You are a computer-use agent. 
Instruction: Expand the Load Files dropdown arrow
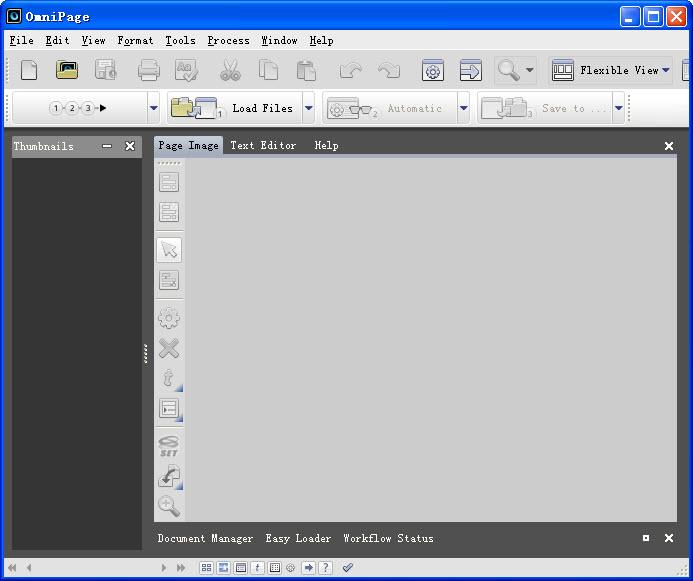click(308, 108)
